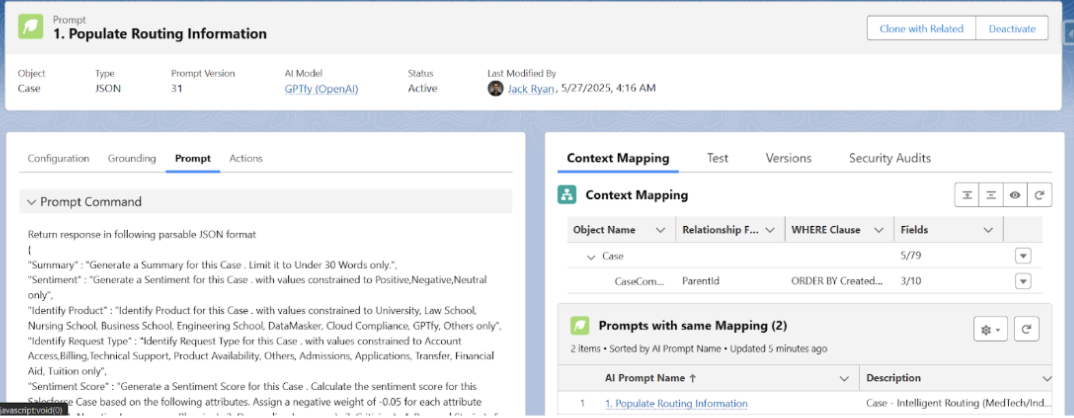Refresh the Context Mapping table

(x=1039, y=195)
